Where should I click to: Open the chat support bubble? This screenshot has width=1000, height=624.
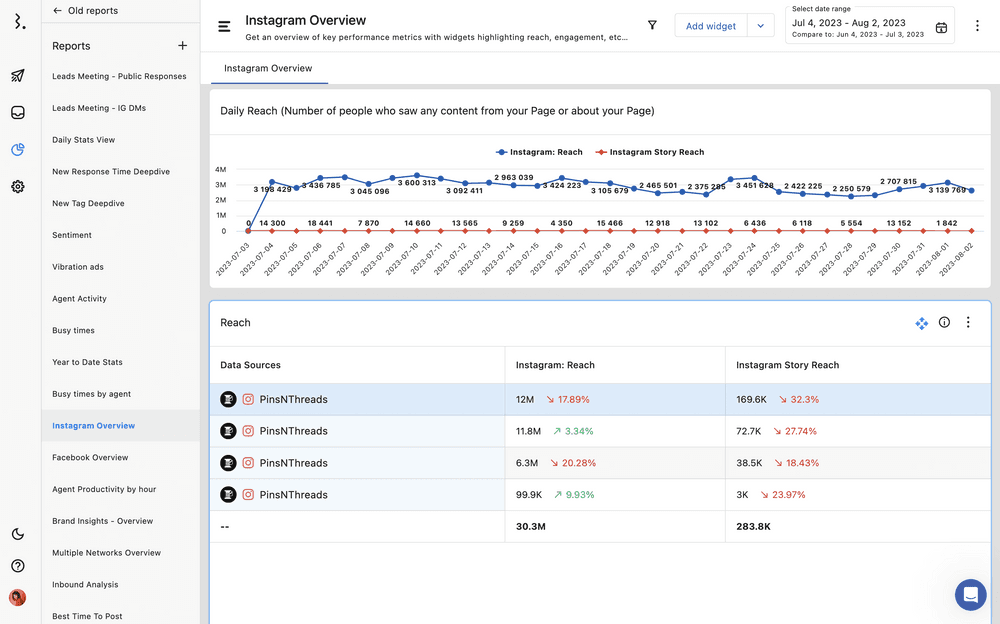pyautogui.click(x=970, y=594)
